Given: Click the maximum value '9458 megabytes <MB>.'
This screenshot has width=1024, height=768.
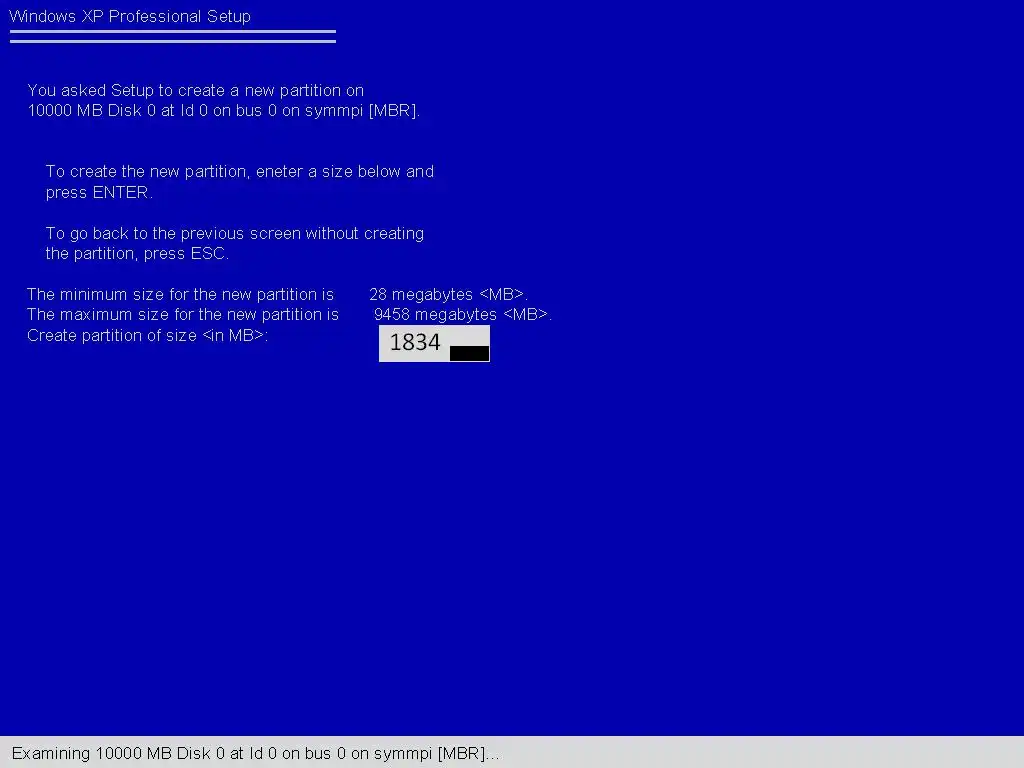Looking at the screenshot, I should pyautogui.click(x=463, y=315).
